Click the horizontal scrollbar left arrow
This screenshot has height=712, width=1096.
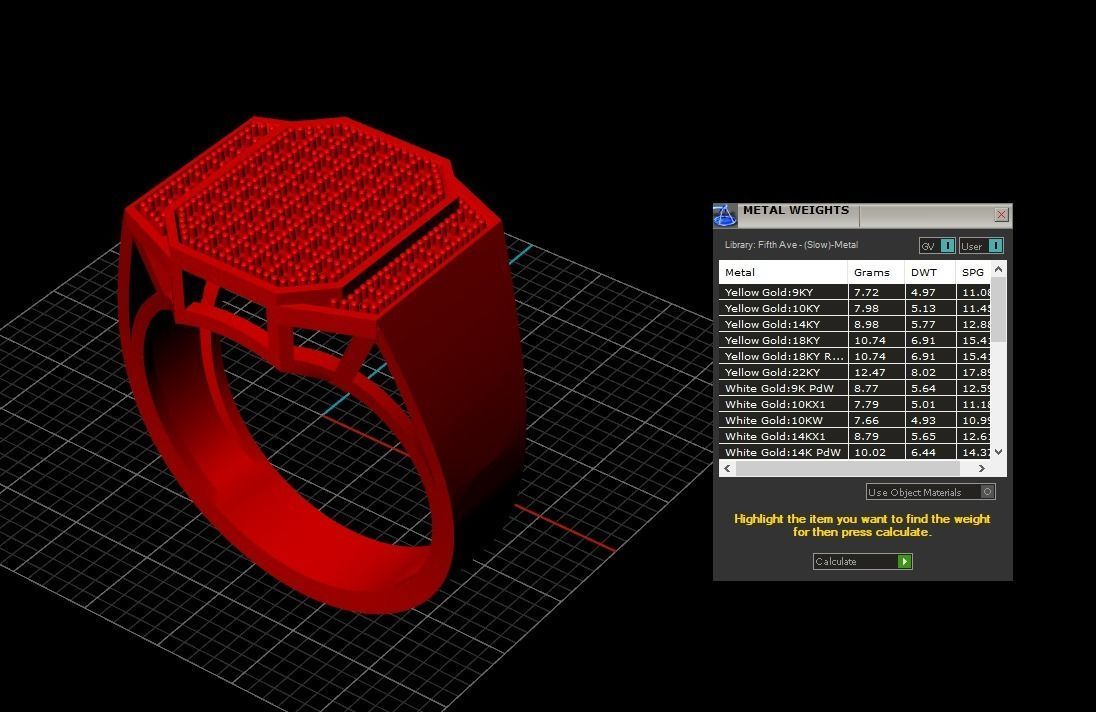(x=728, y=468)
